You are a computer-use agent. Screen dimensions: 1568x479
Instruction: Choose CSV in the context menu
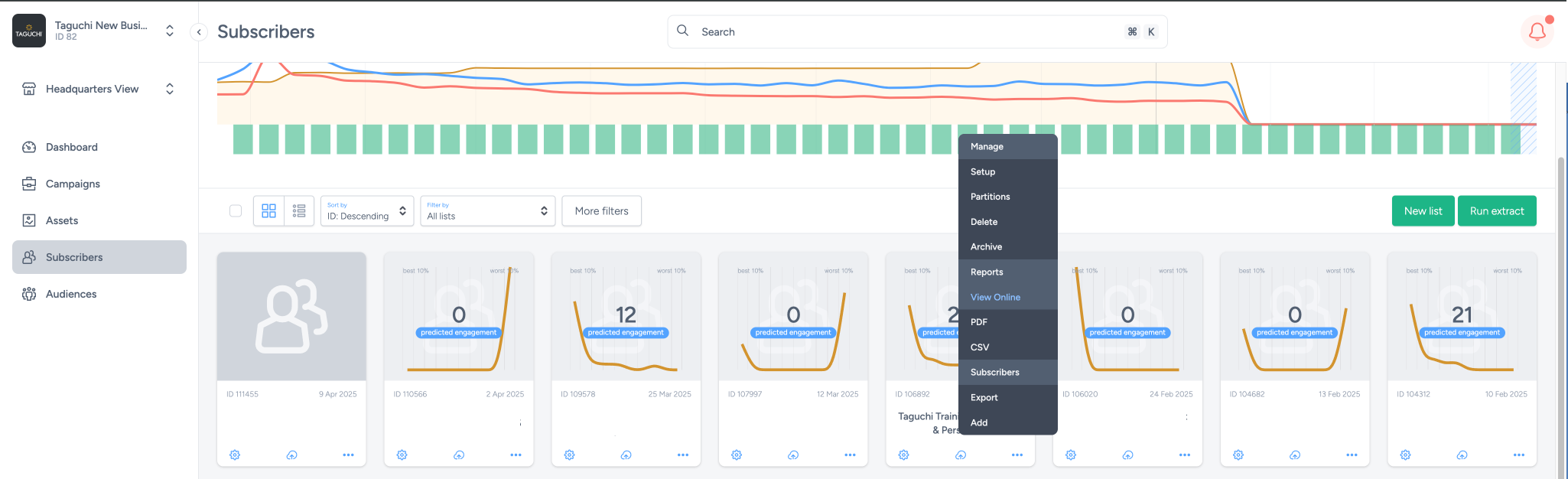pyautogui.click(x=980, y=347)
